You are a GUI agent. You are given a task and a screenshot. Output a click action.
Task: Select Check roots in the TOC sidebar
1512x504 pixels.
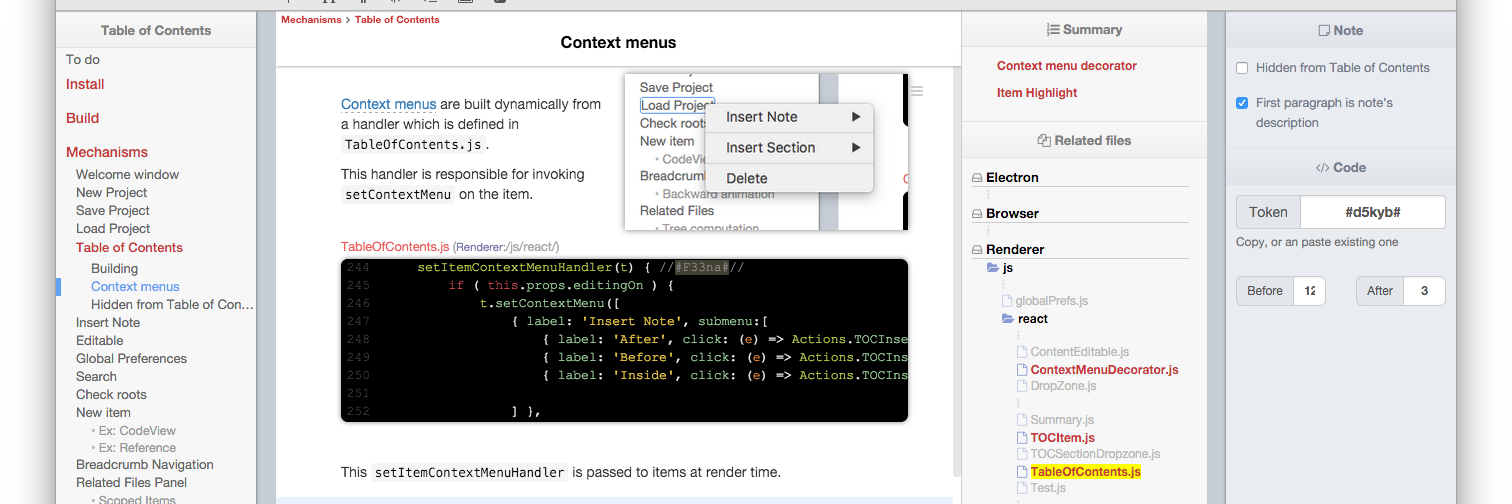(x=111, y=395)
